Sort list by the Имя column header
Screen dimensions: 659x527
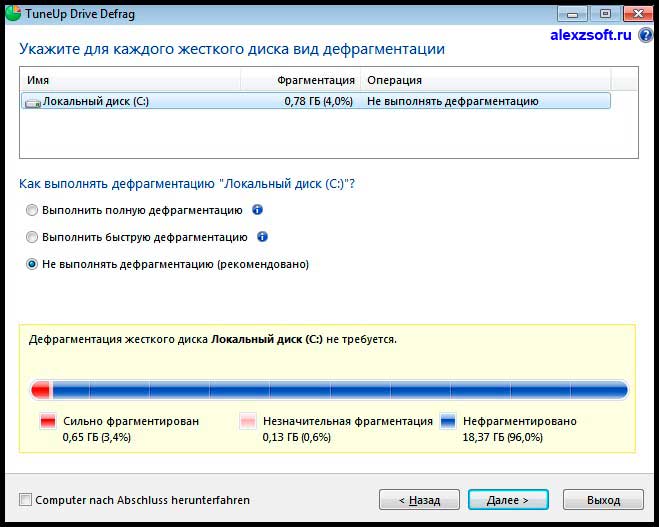click(x=130, y=80)
